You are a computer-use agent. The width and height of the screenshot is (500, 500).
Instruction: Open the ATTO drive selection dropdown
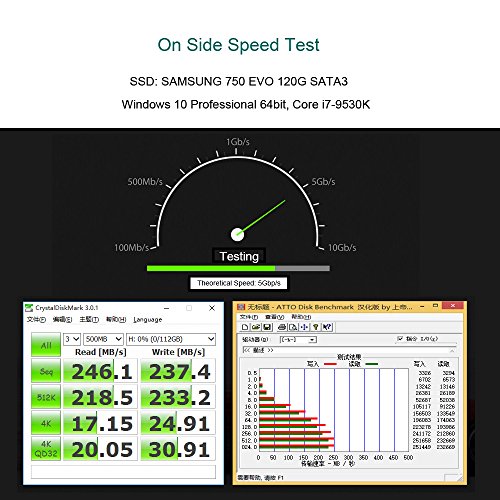coord(298,340)
